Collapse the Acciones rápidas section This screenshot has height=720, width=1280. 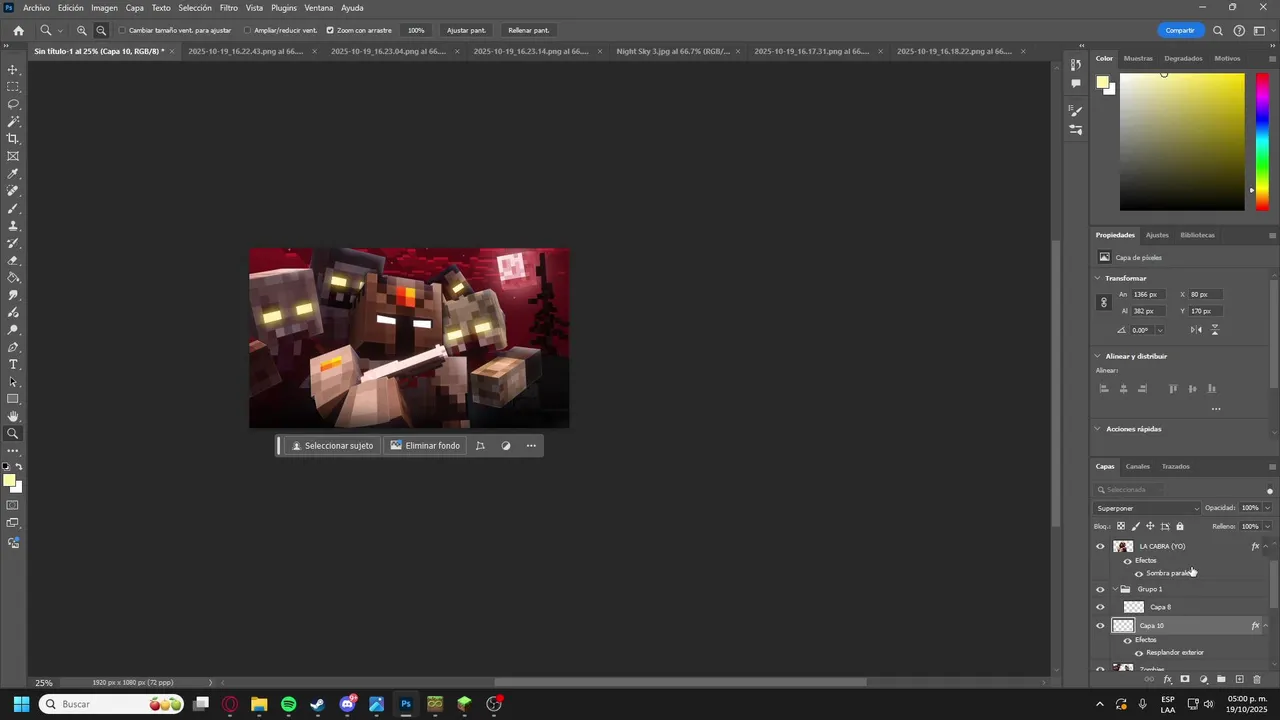pos(1098,429)
